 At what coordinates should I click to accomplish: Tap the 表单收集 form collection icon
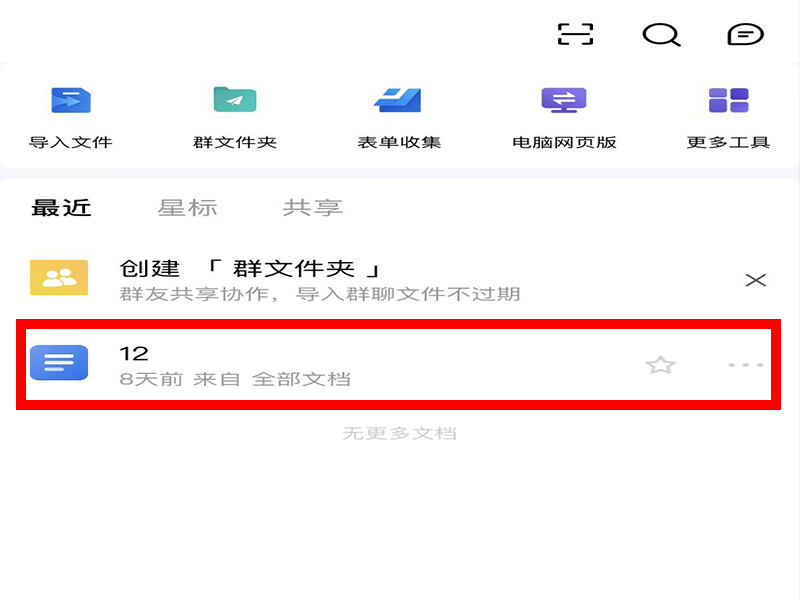pos(398,100)
